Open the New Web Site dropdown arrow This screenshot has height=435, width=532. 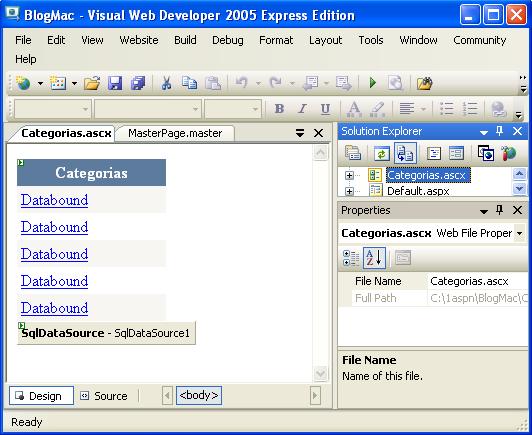click(40, 83)
